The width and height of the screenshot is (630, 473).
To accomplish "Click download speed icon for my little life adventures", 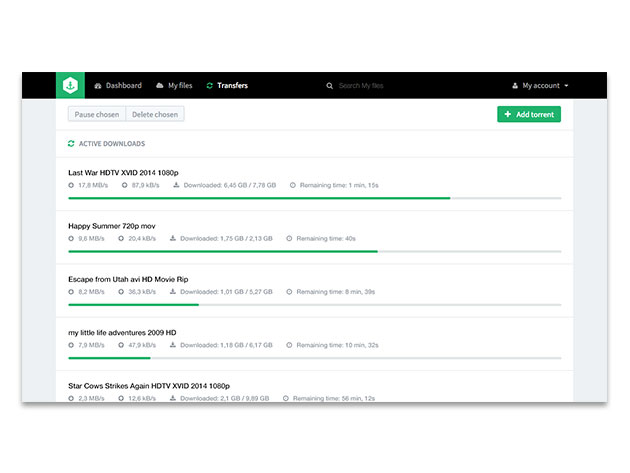I will [71, 345].
